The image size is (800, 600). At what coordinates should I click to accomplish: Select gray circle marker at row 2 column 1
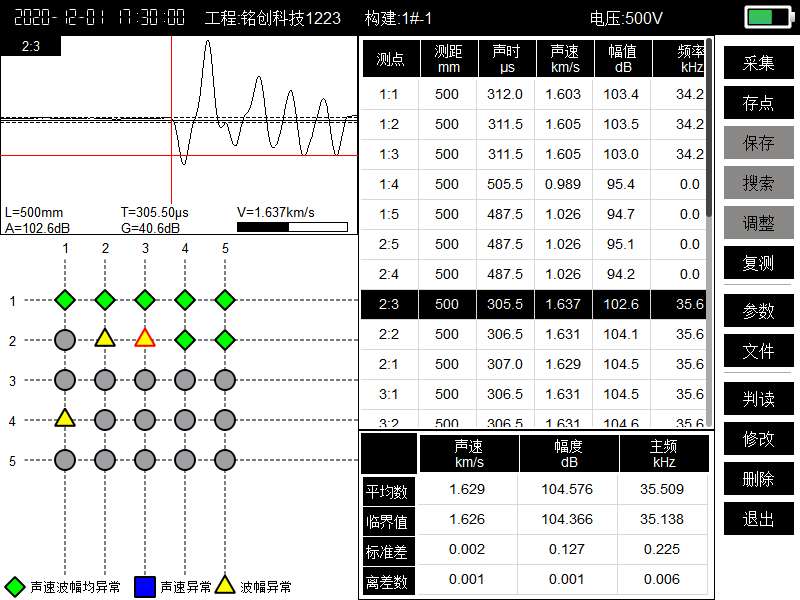pyautogui.click(x=65, y=340)
